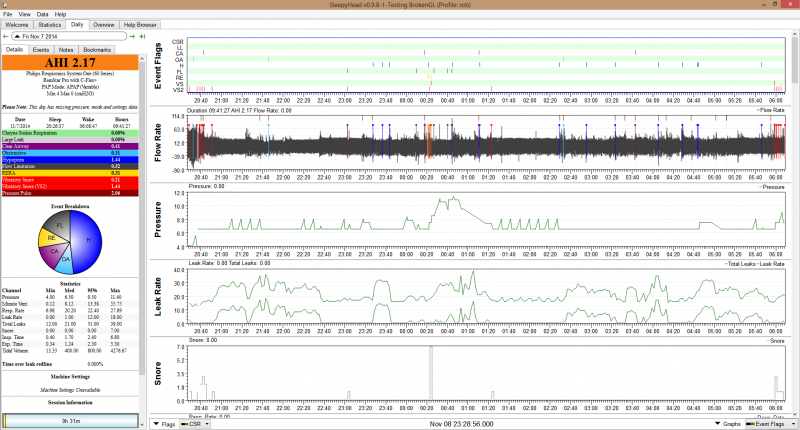Click the 9h 31m session bar
Image resolution: width=800 pixels, height=430 pixels.
pos(70,421)
